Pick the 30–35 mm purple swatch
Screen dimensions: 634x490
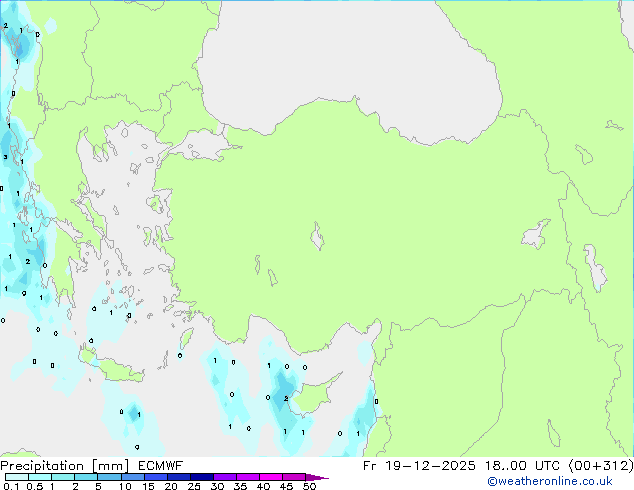click(224, 477)
